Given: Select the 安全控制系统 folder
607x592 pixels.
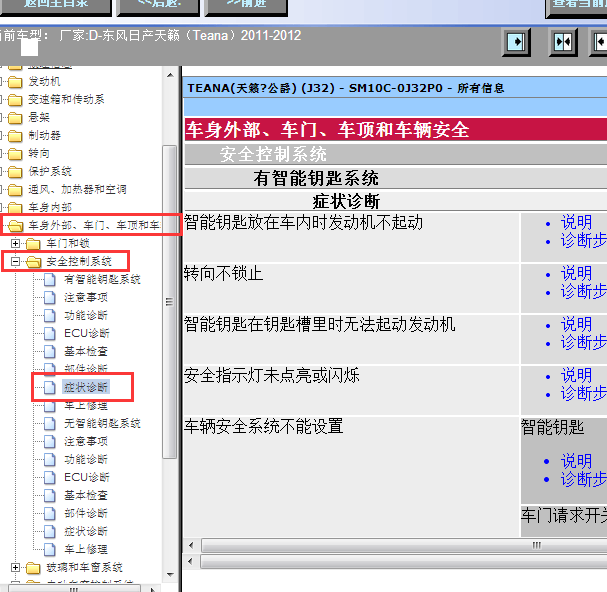Looking at the screenshot, I should coord(79,261).
